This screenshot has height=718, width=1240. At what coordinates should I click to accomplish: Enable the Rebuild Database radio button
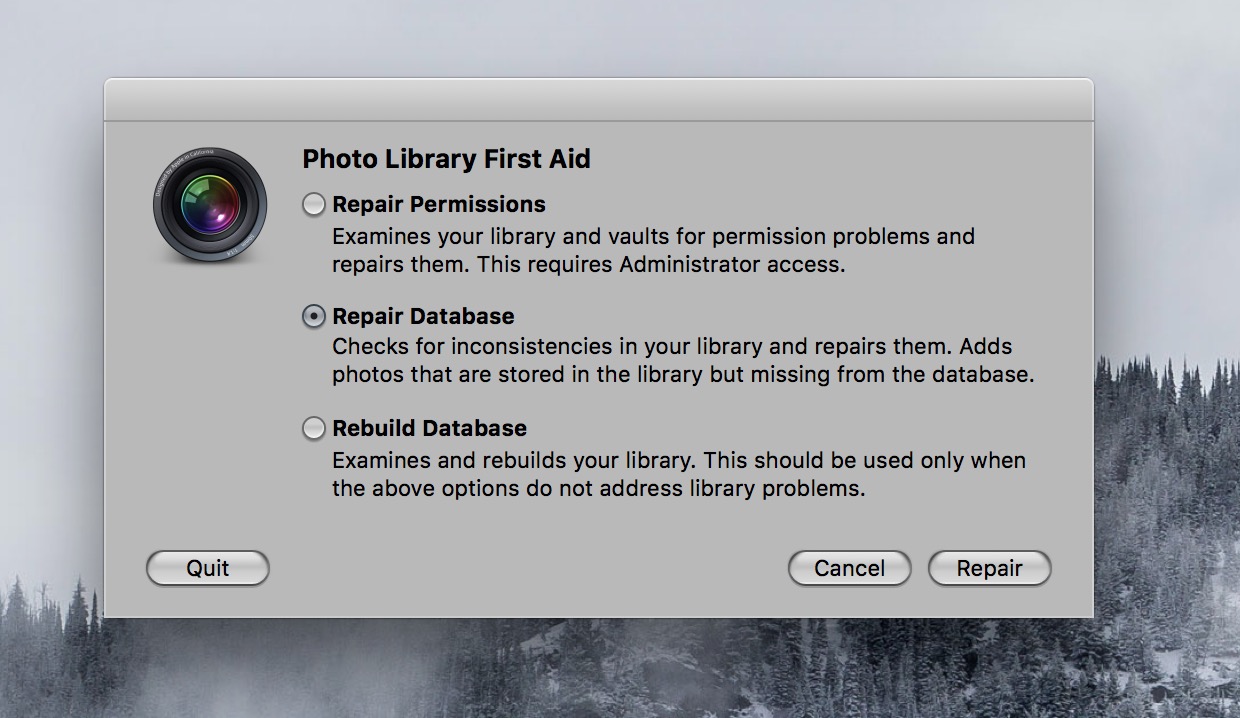[x=314, y=429]
